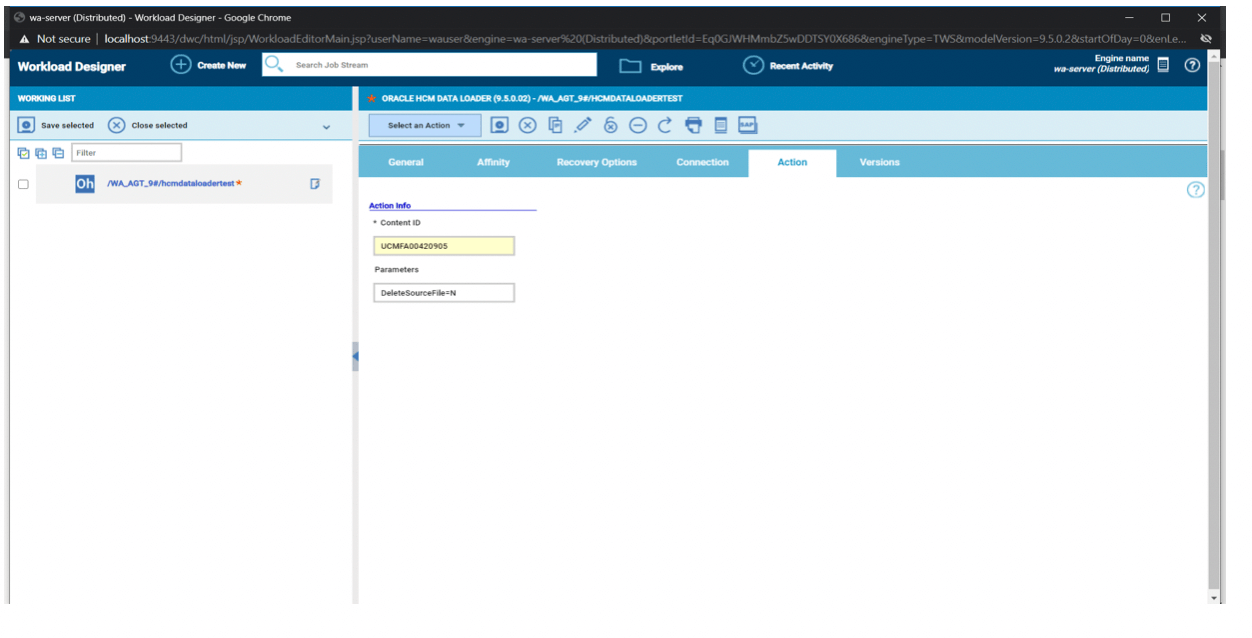
Task: Click the unlock icon in the job toolbar
Action: click(610, 125)
